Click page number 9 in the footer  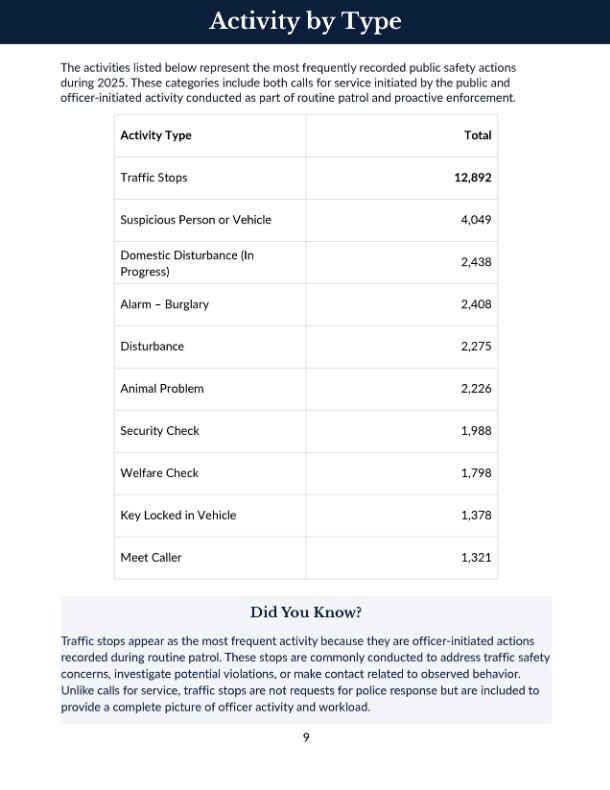pyautogui.click(x=306, y=738)
